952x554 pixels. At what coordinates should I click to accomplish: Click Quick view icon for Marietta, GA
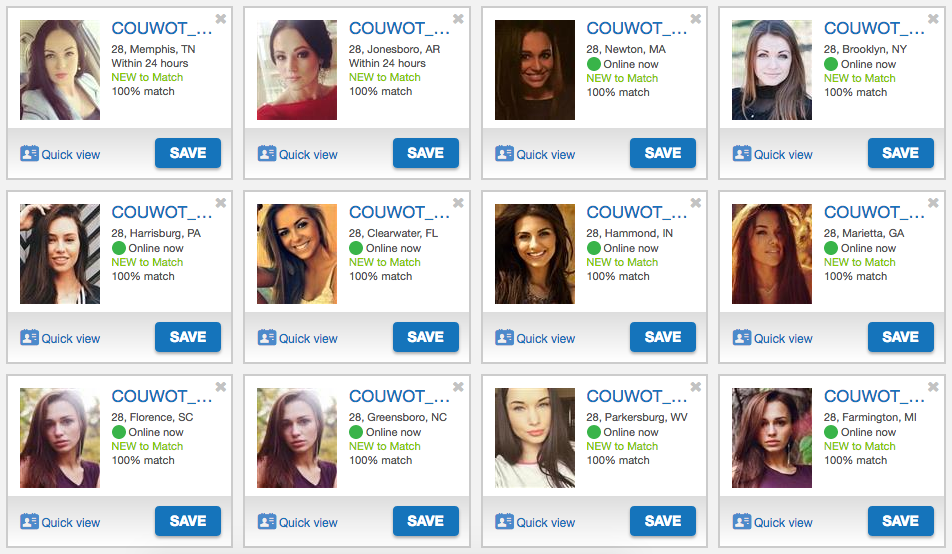741,338
